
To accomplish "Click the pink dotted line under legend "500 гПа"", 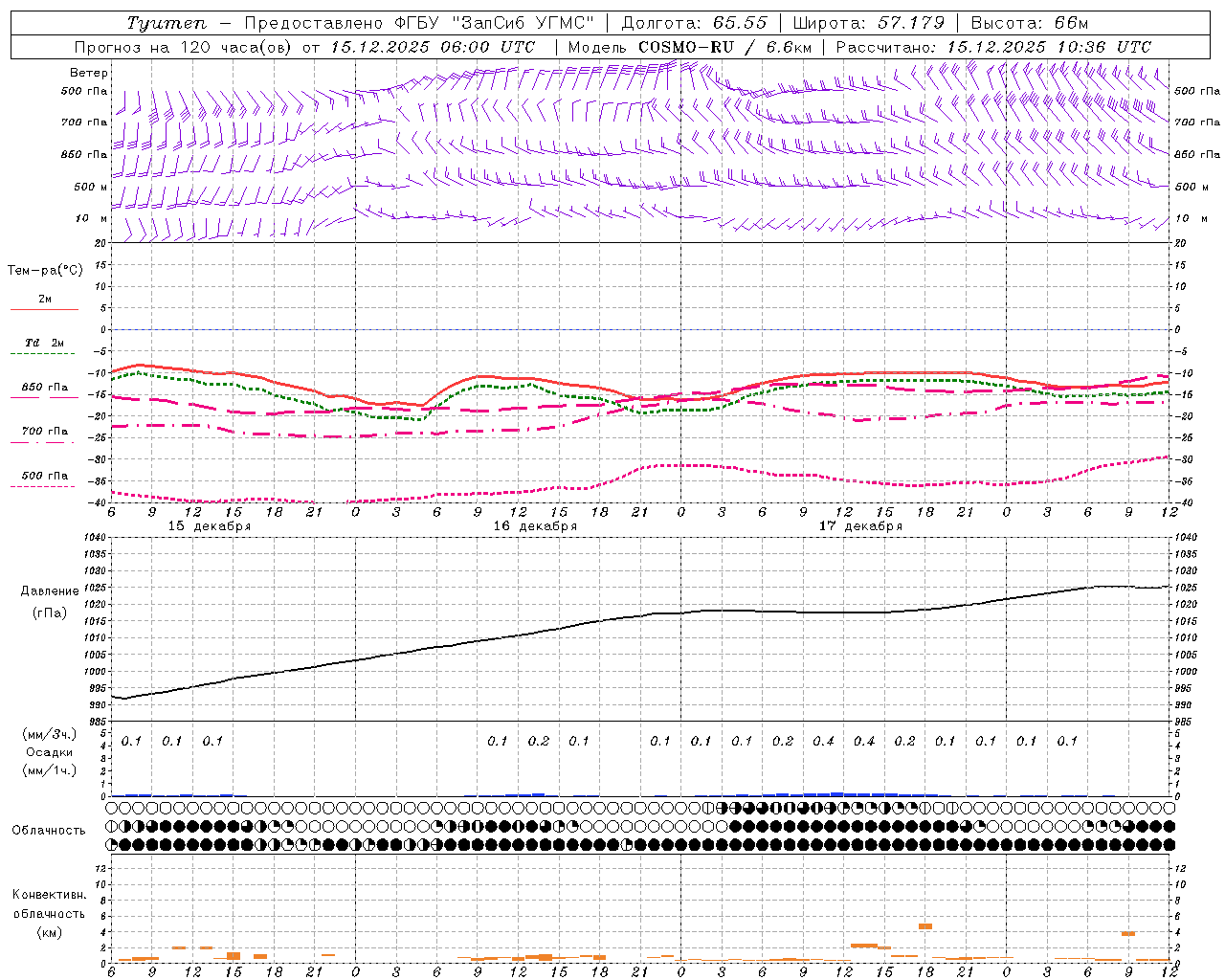I will click(x=44, y=486).
